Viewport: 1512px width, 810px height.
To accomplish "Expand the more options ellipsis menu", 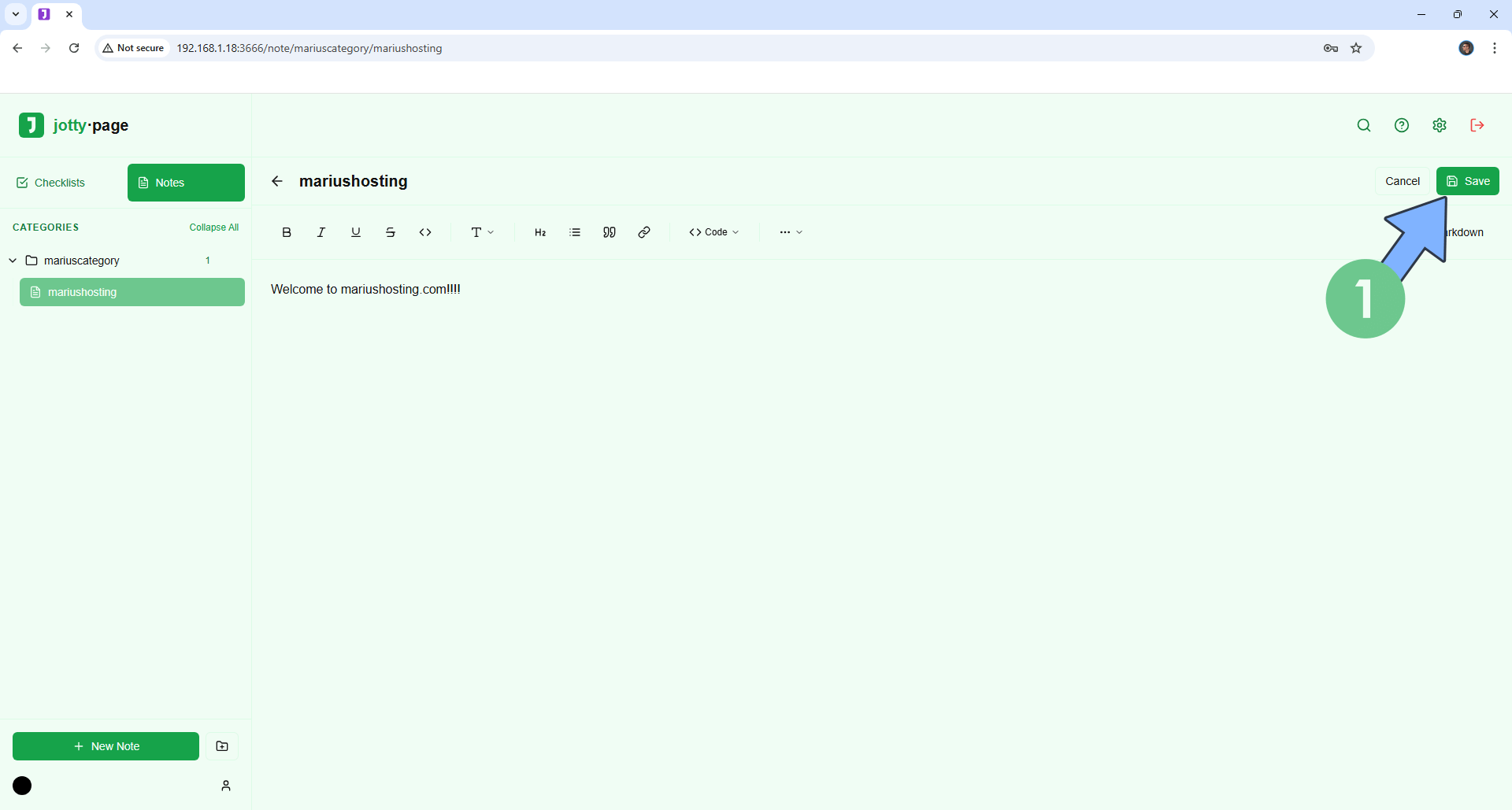I will (791, 232).
